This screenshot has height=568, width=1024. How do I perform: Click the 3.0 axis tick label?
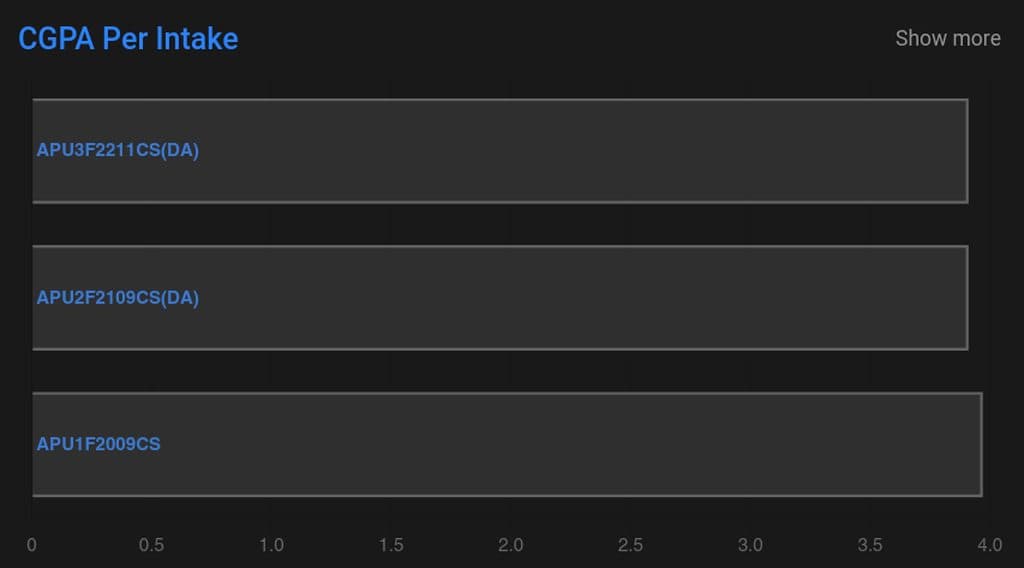750,545
